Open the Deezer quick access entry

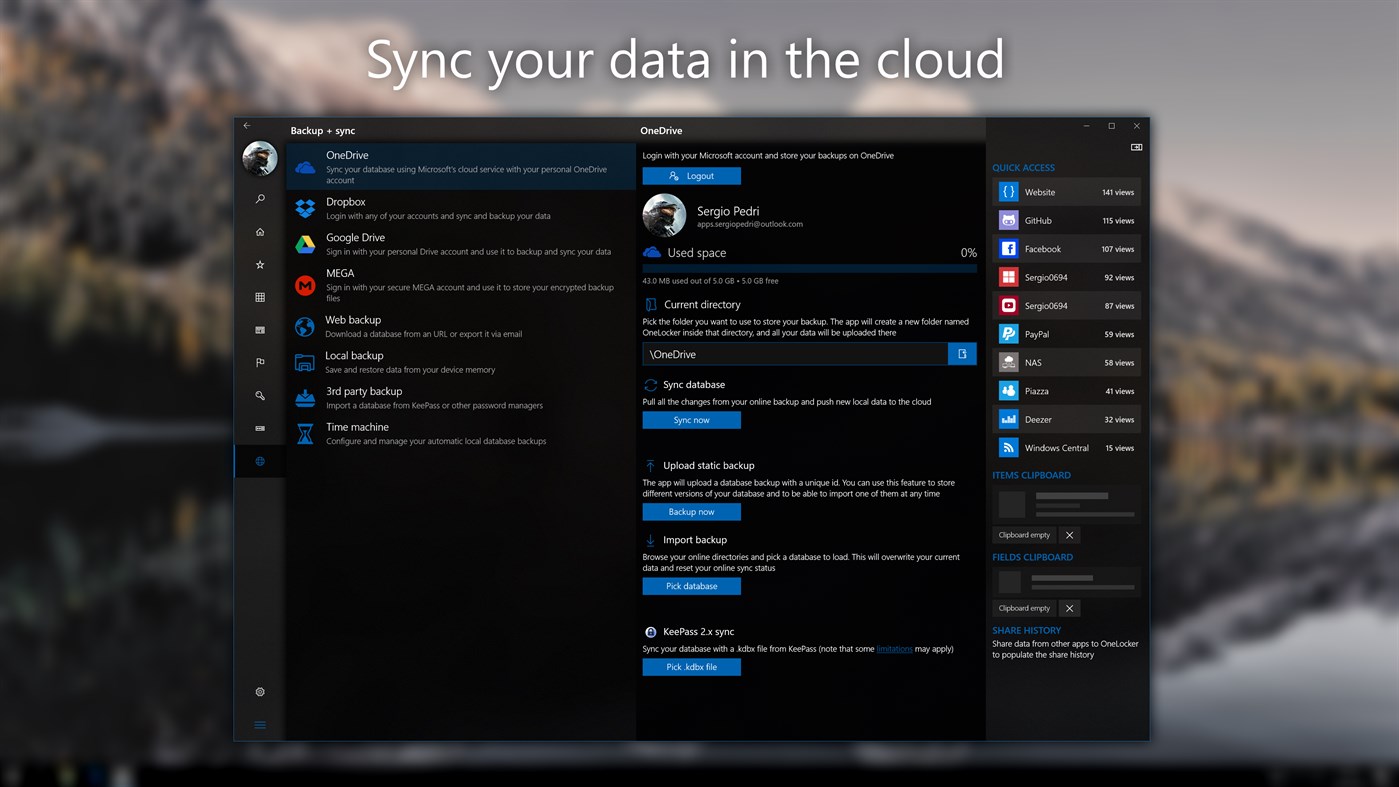pos(1066,420)
